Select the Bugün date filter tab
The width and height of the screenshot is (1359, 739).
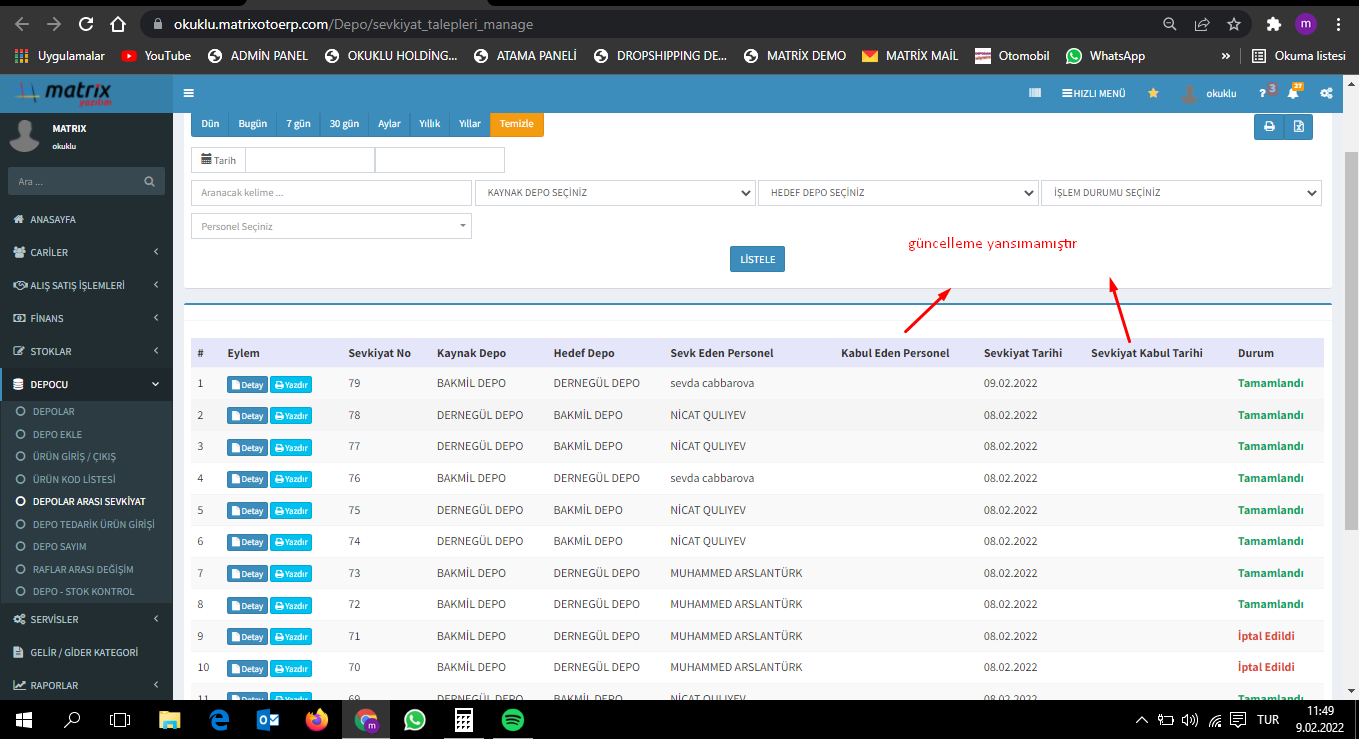coord(252,124)
